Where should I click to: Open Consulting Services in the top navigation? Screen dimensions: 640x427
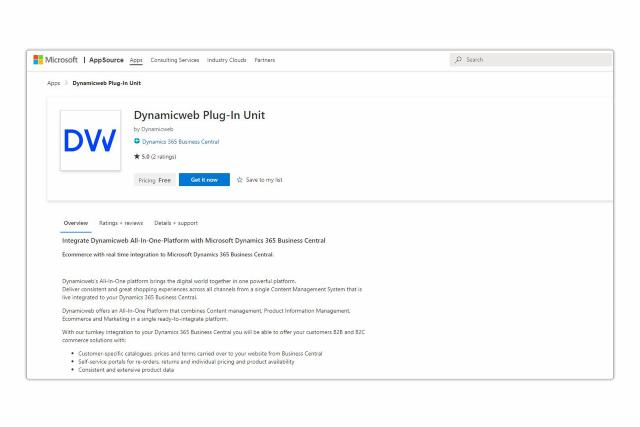pyautogui.click(x=176, y=60)
